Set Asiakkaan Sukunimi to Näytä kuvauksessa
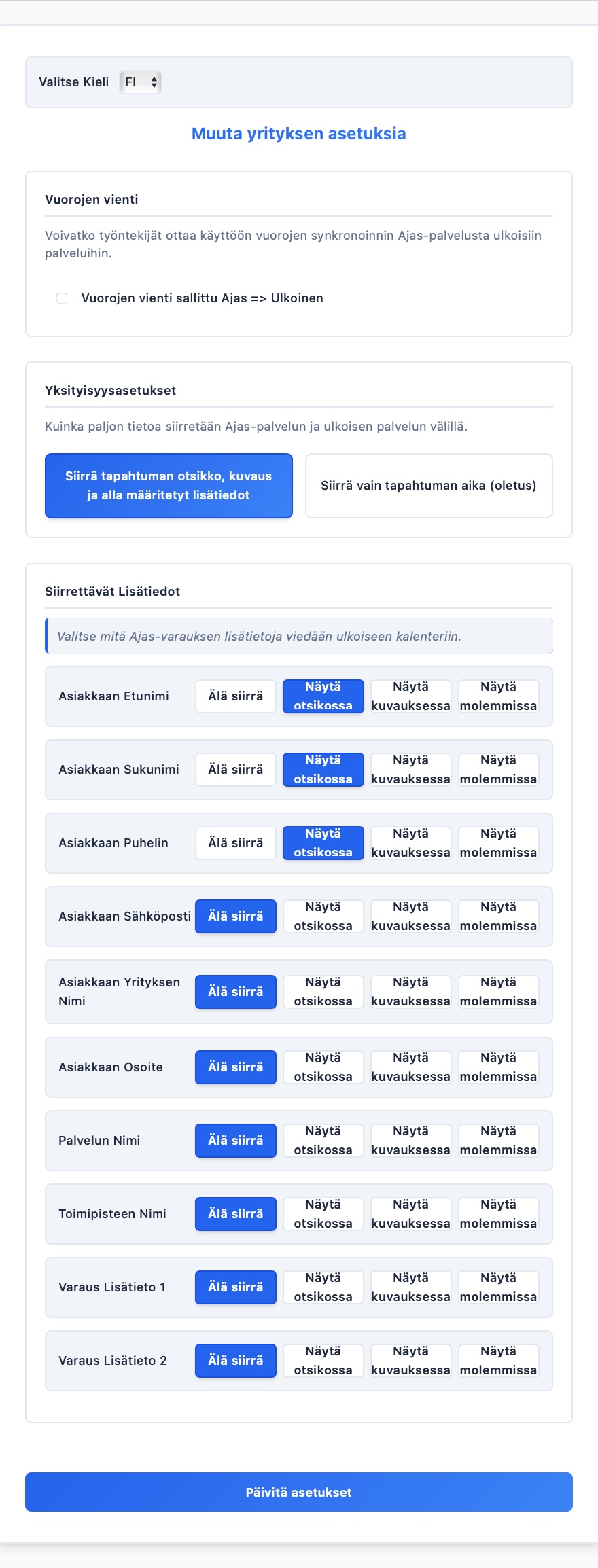598x1568 pixels. (410, 770)
